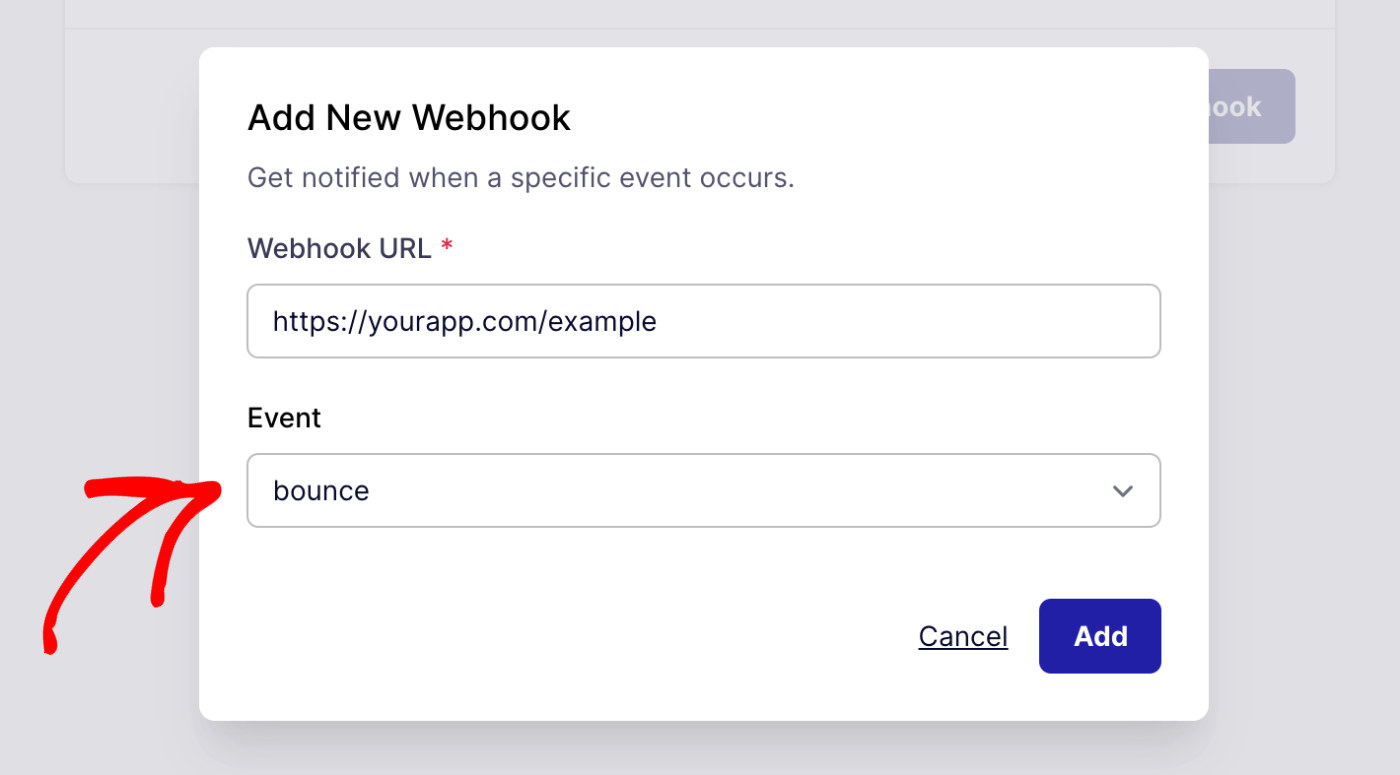Click the dimmed Webhook button behind the modal
The image size is (1400, 775).
point(1252,106)
